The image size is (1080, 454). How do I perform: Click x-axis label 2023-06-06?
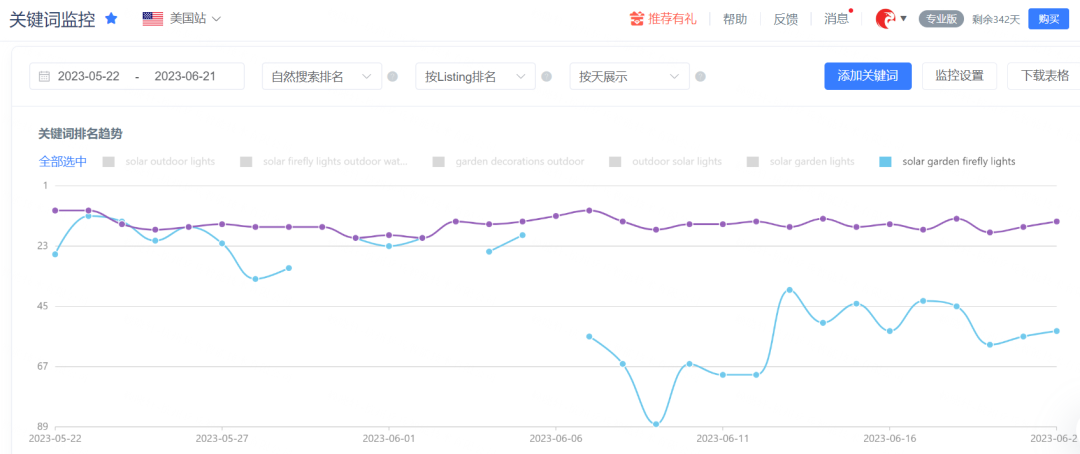(x=556, y=437)
